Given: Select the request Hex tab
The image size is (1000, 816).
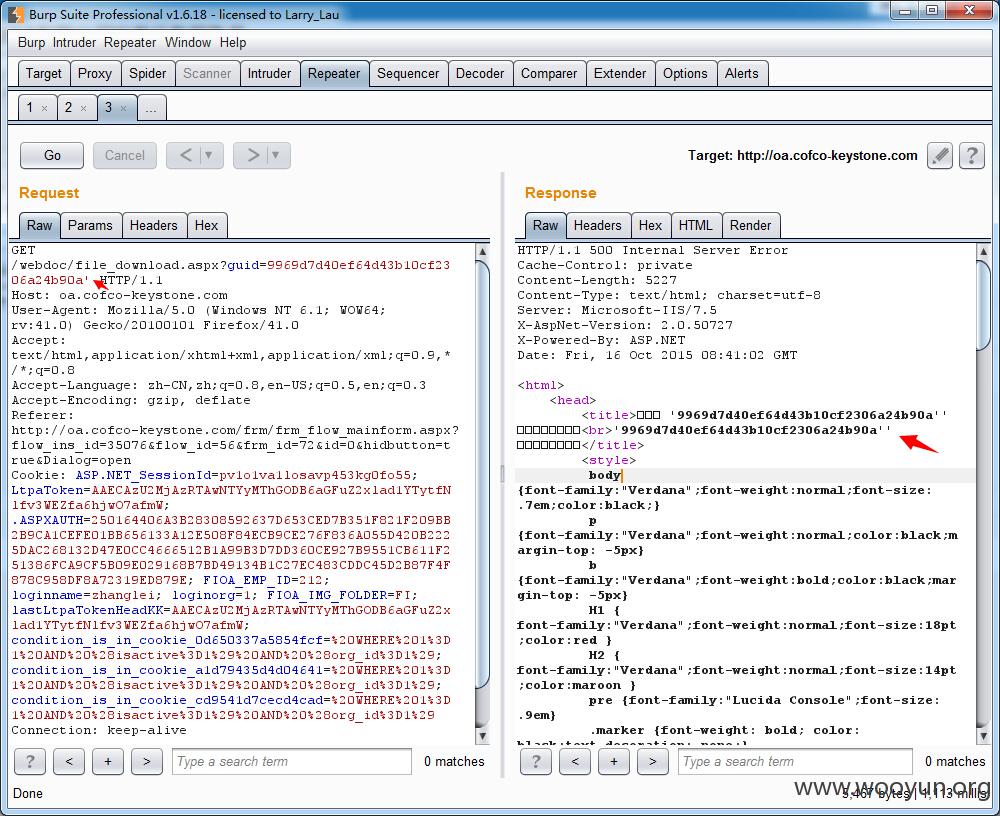Looking at the screenshot, I should tap(206, 225).
